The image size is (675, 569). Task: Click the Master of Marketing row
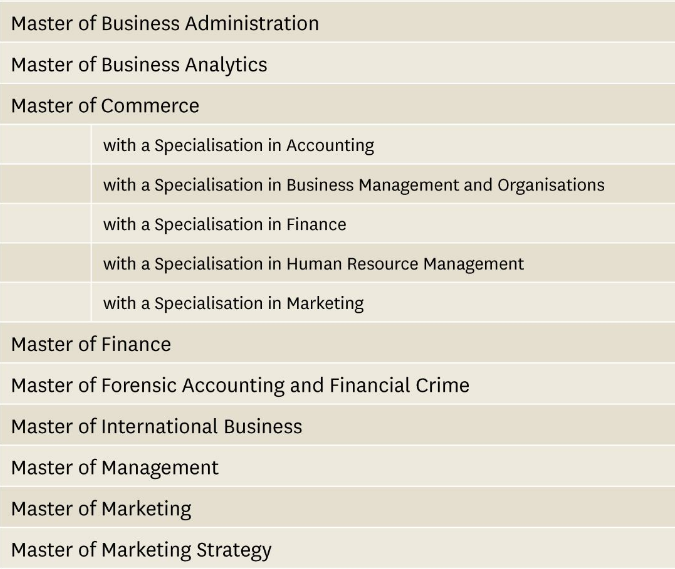(x=101, y=509)
